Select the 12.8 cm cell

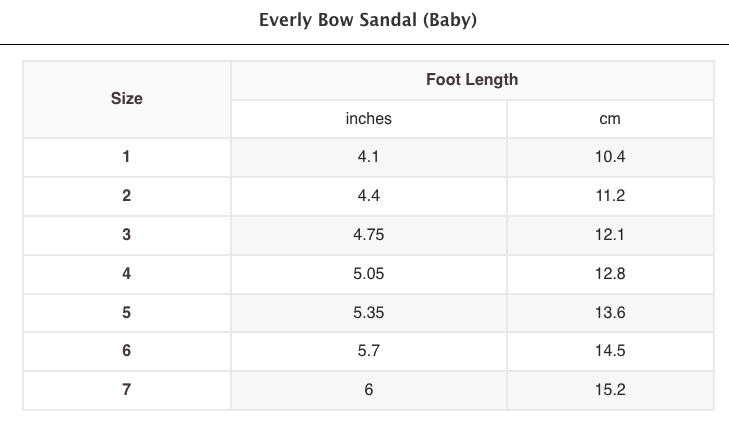(x=610, y=274)
